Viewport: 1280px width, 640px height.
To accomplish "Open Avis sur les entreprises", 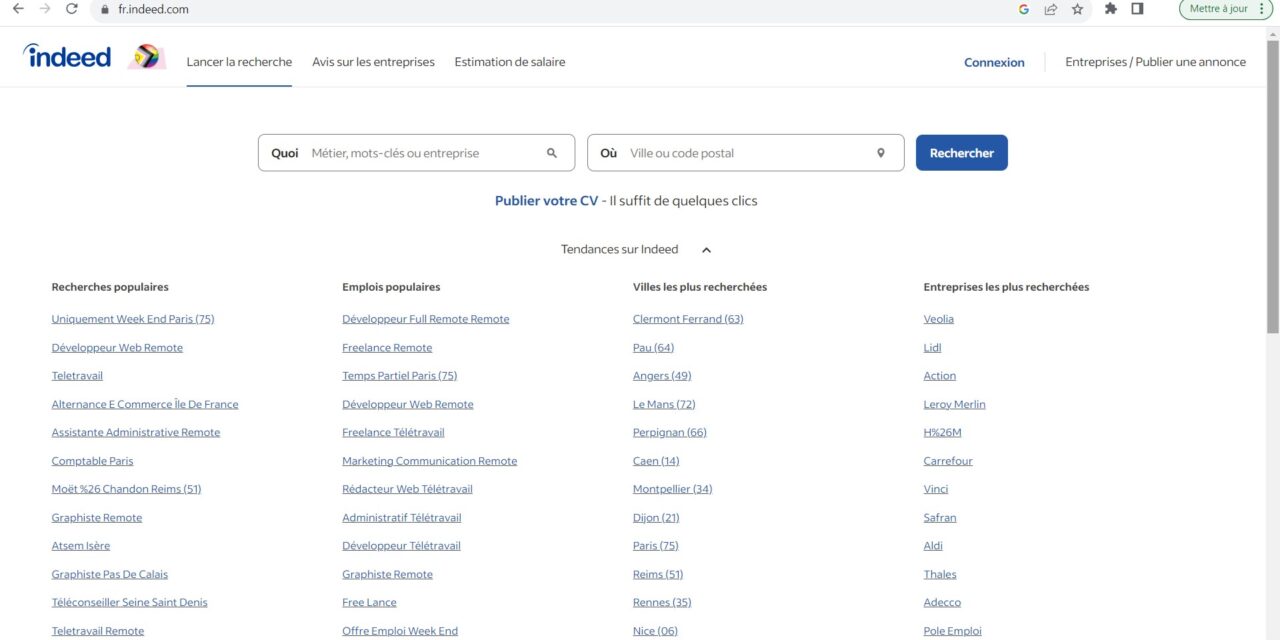I will [373, 62].
